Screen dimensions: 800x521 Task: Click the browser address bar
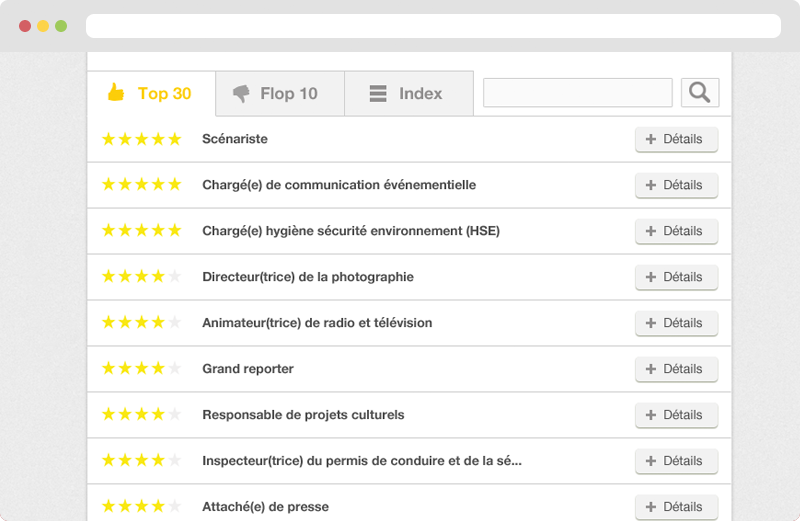[433, 26]
